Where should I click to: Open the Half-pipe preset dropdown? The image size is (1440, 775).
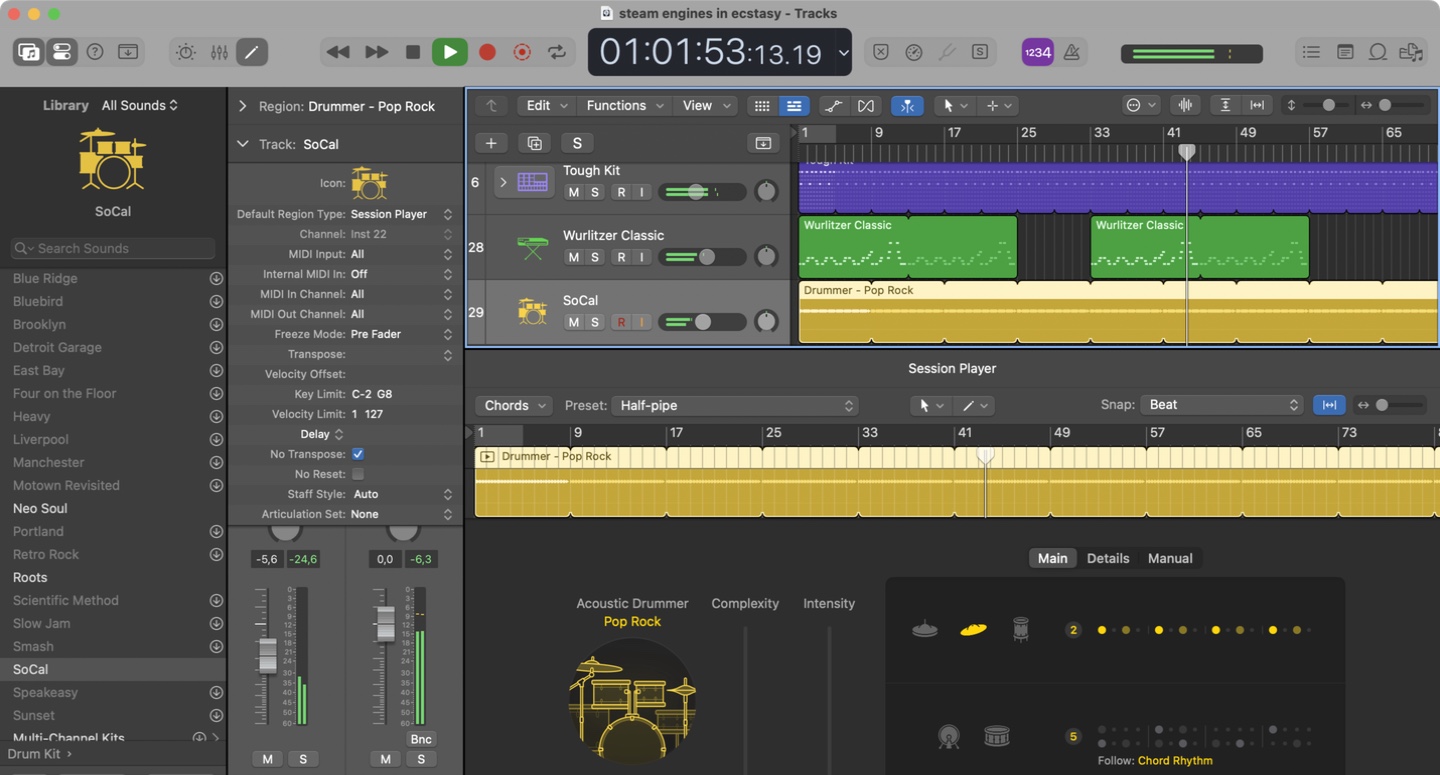click(x=736, y=406)
